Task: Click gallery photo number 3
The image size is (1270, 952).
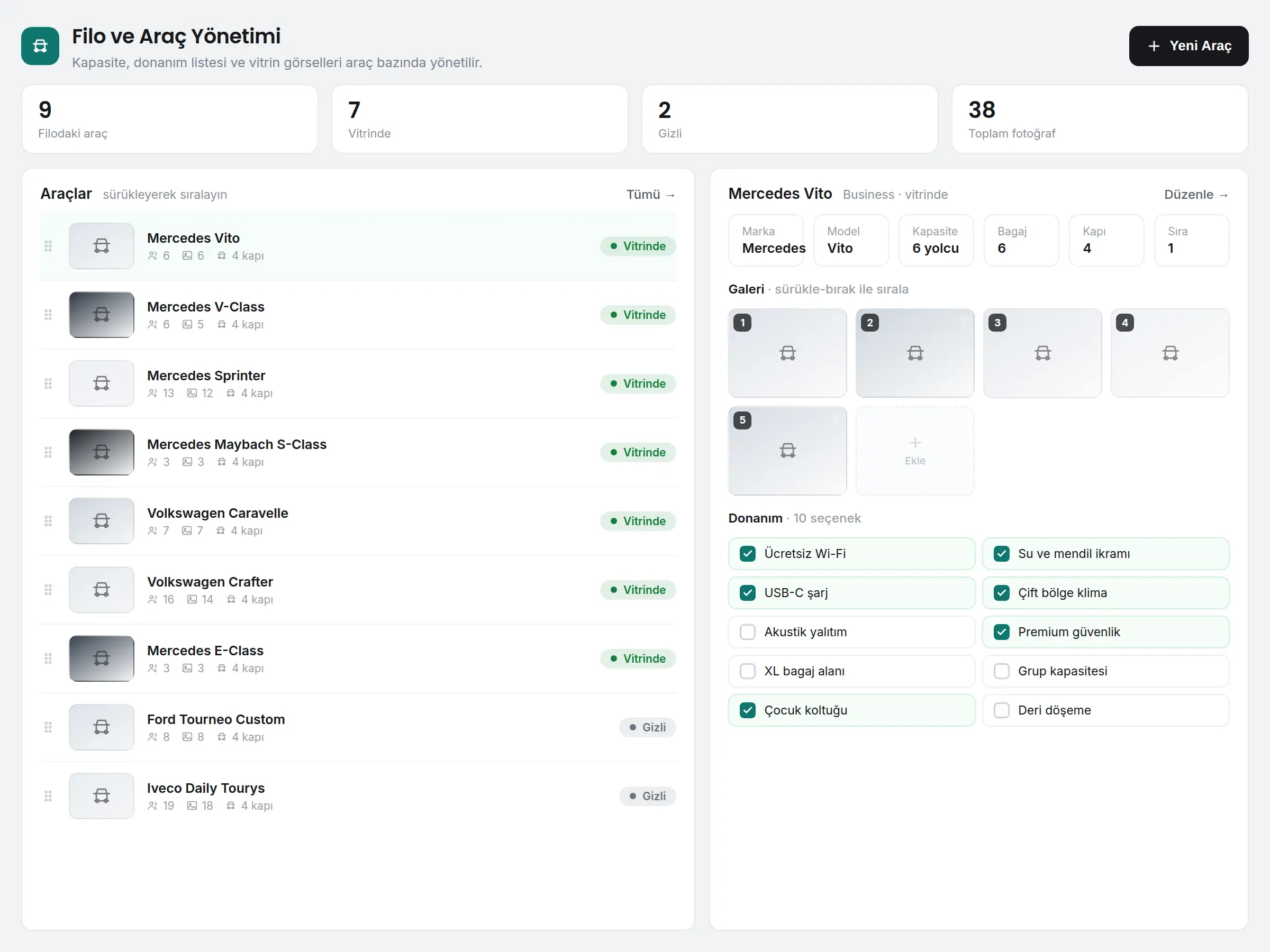Action: coord(1042,353)
